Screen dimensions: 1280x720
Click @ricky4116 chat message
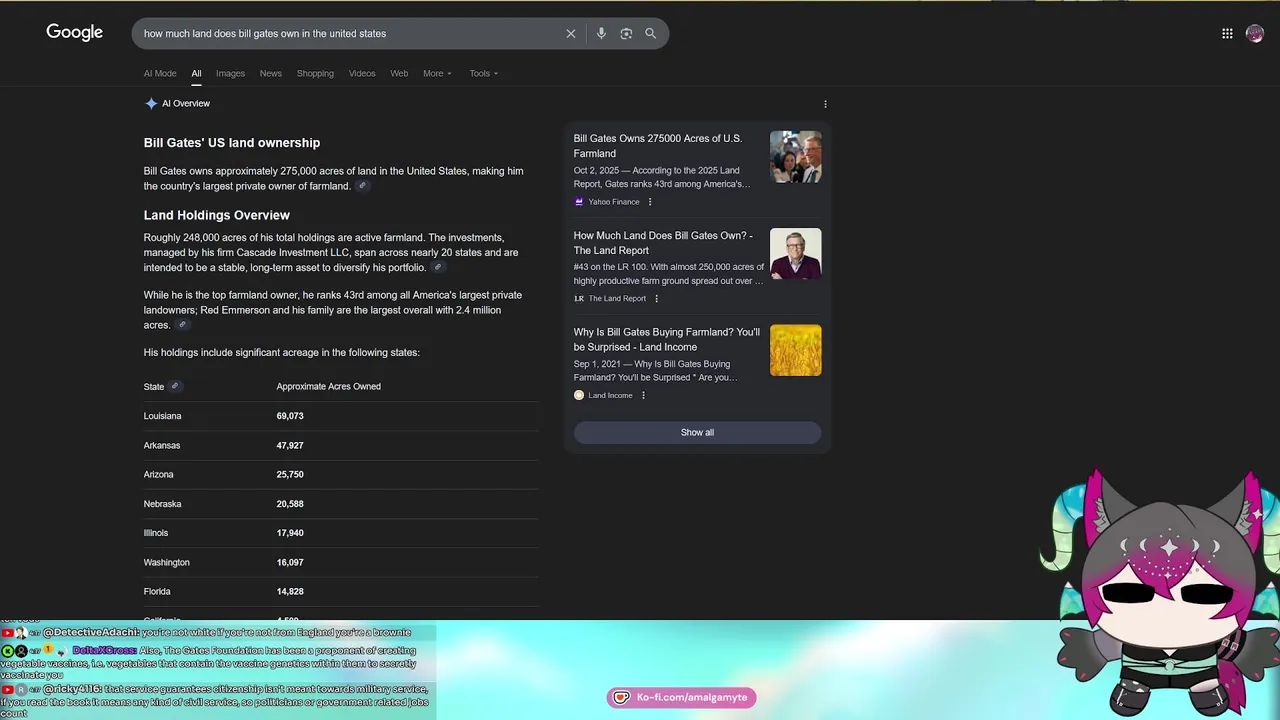215,701
